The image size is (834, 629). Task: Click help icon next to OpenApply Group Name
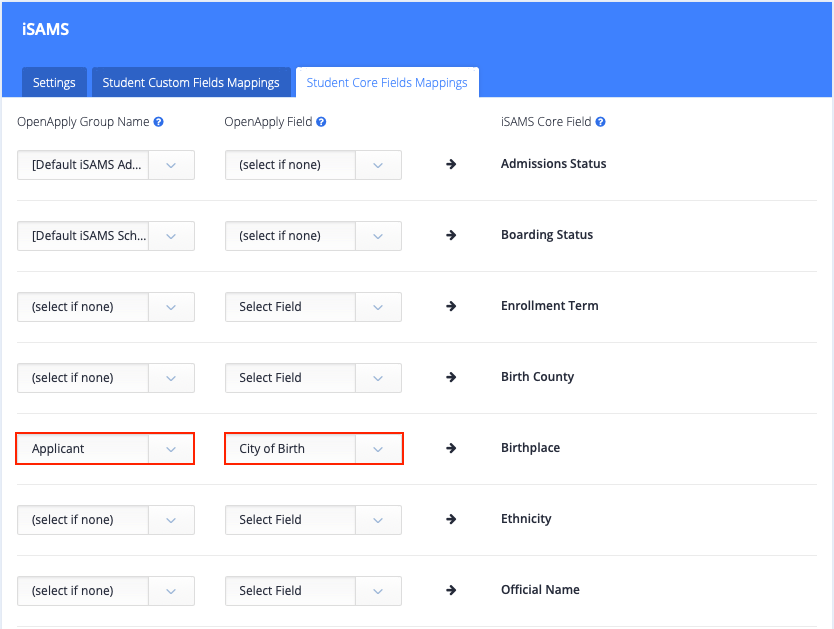(159, 122)
